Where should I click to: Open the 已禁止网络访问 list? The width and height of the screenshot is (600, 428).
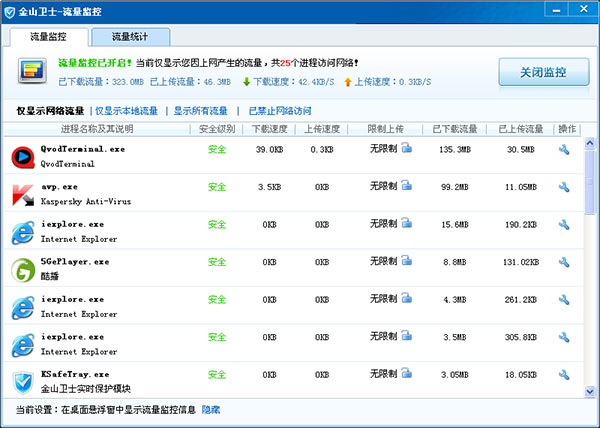tap(280, 111)
